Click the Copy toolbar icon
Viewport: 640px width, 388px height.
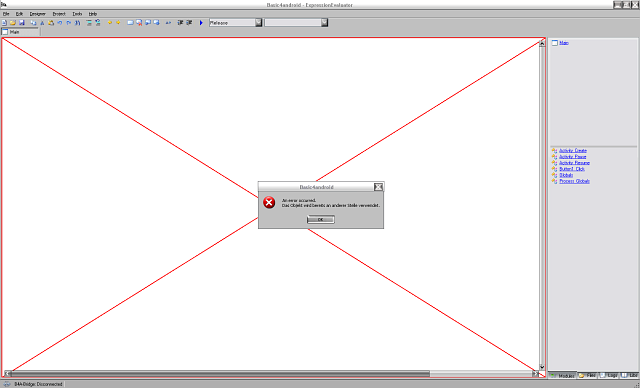pos(33,23)
